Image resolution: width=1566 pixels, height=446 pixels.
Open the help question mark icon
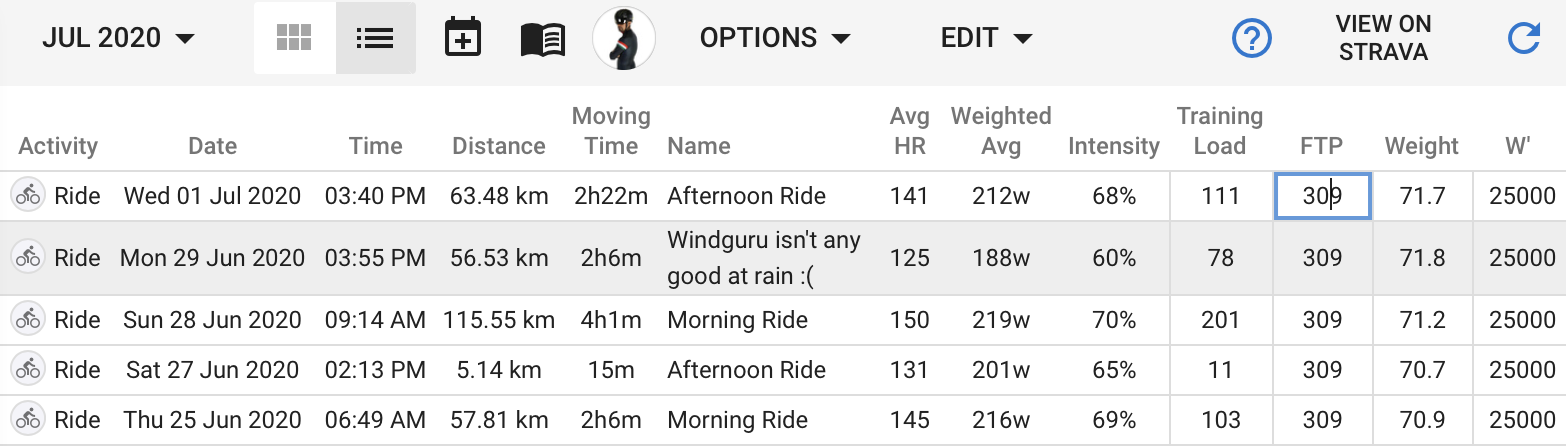click(1251, 38)
